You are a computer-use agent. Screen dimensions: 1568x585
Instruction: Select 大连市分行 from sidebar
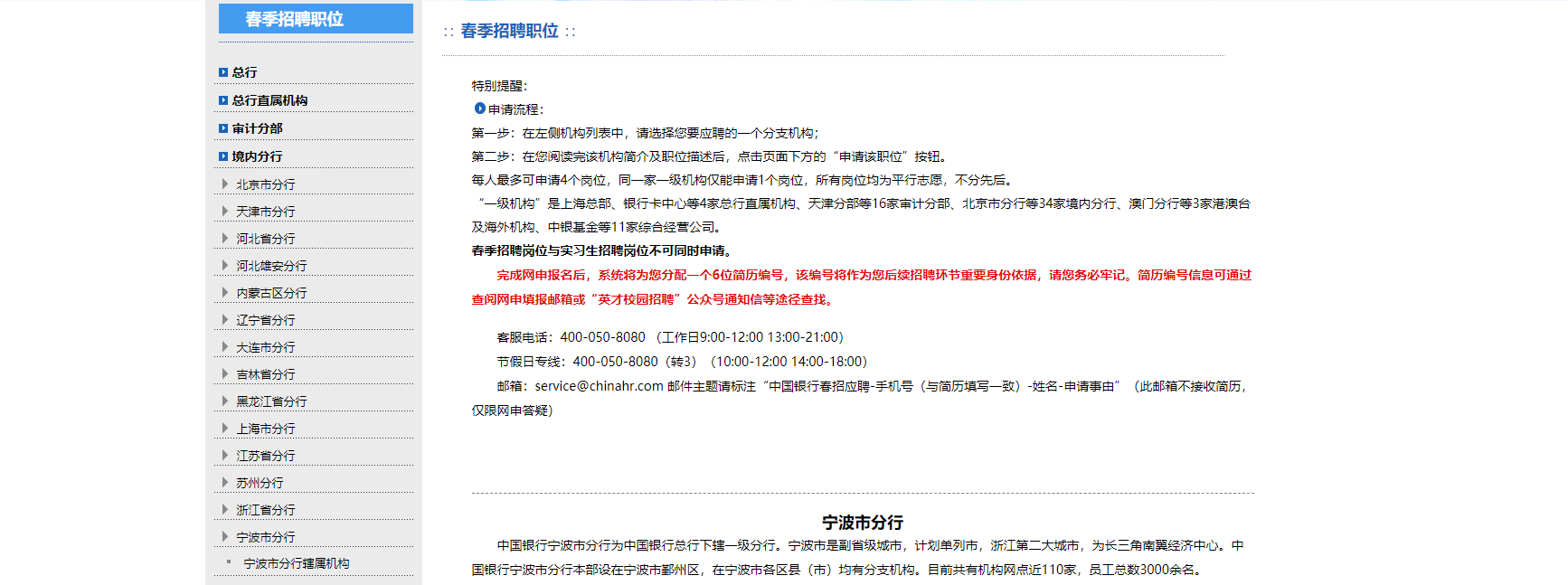(265, 347)
